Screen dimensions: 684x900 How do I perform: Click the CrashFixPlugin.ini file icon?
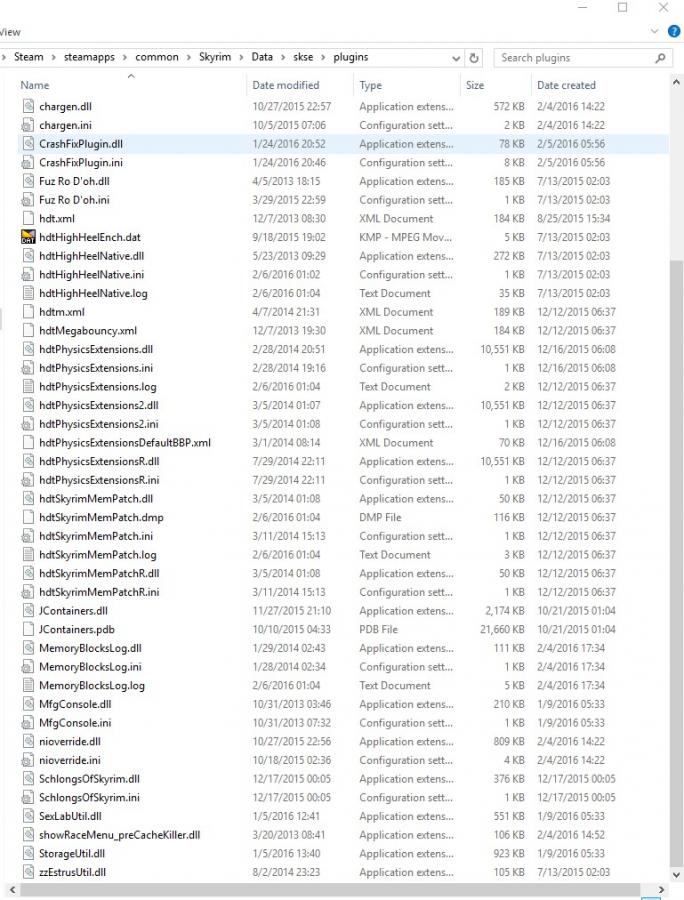[28, 162]
